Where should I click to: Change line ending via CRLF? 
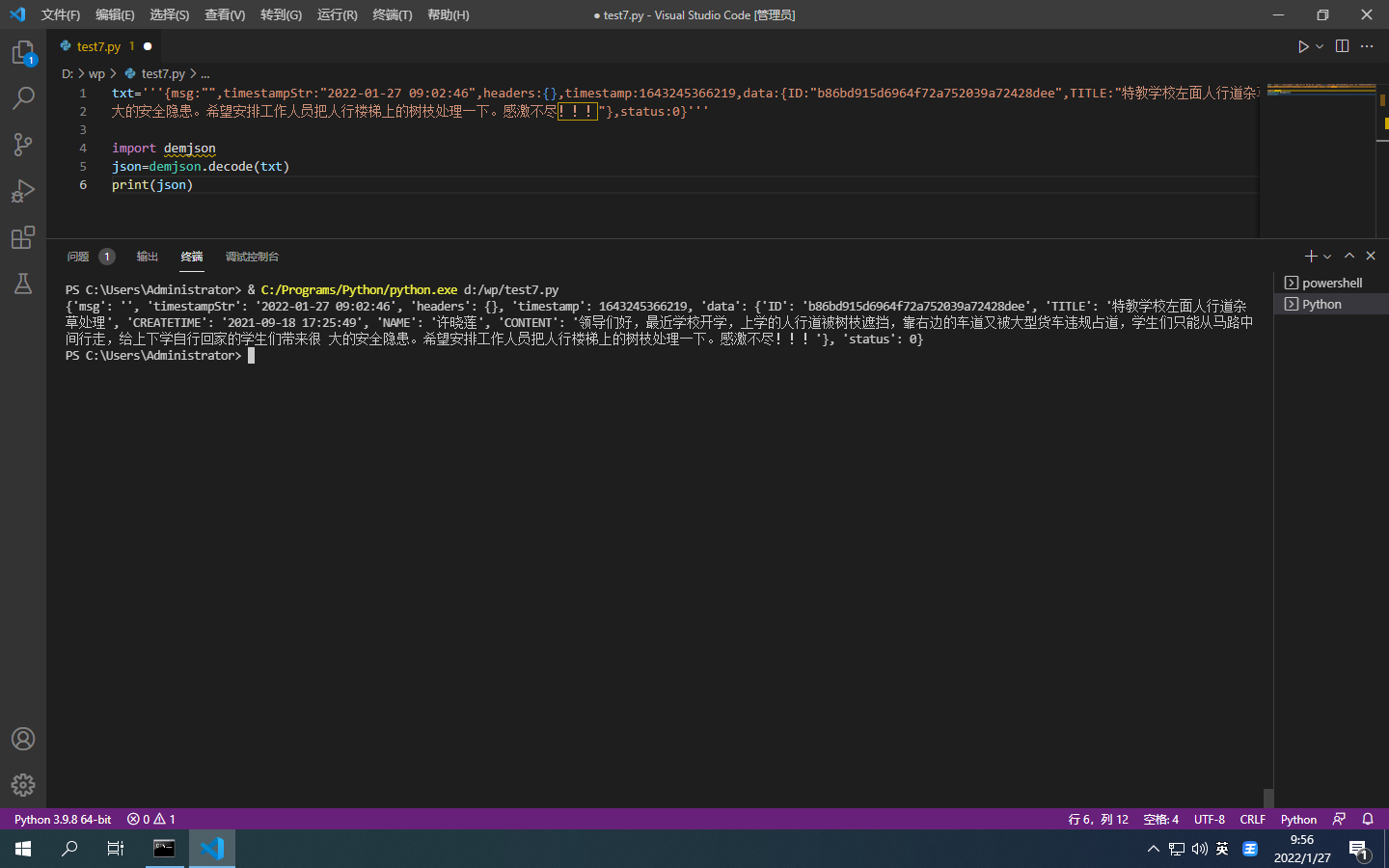pos(1252,819)
